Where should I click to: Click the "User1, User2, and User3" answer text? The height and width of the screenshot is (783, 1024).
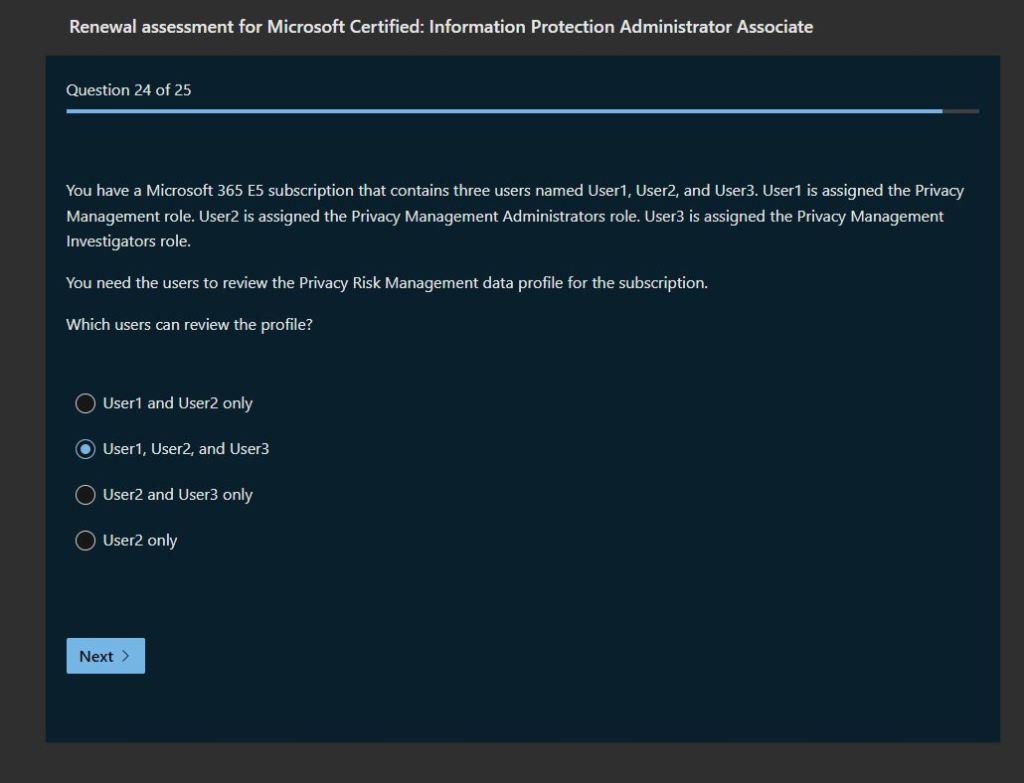(186, 450)
